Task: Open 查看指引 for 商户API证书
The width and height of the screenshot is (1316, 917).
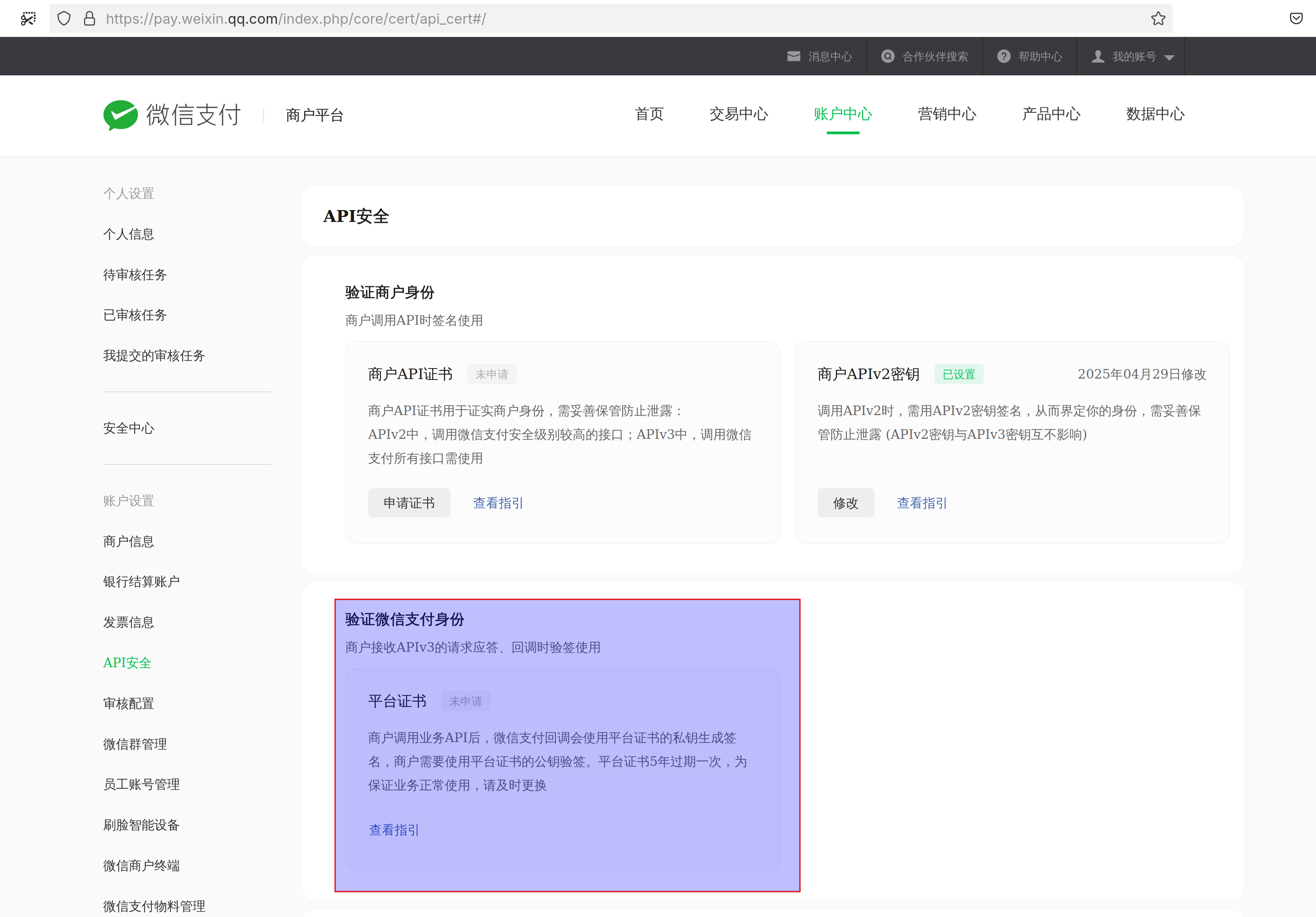Action: 497,503
